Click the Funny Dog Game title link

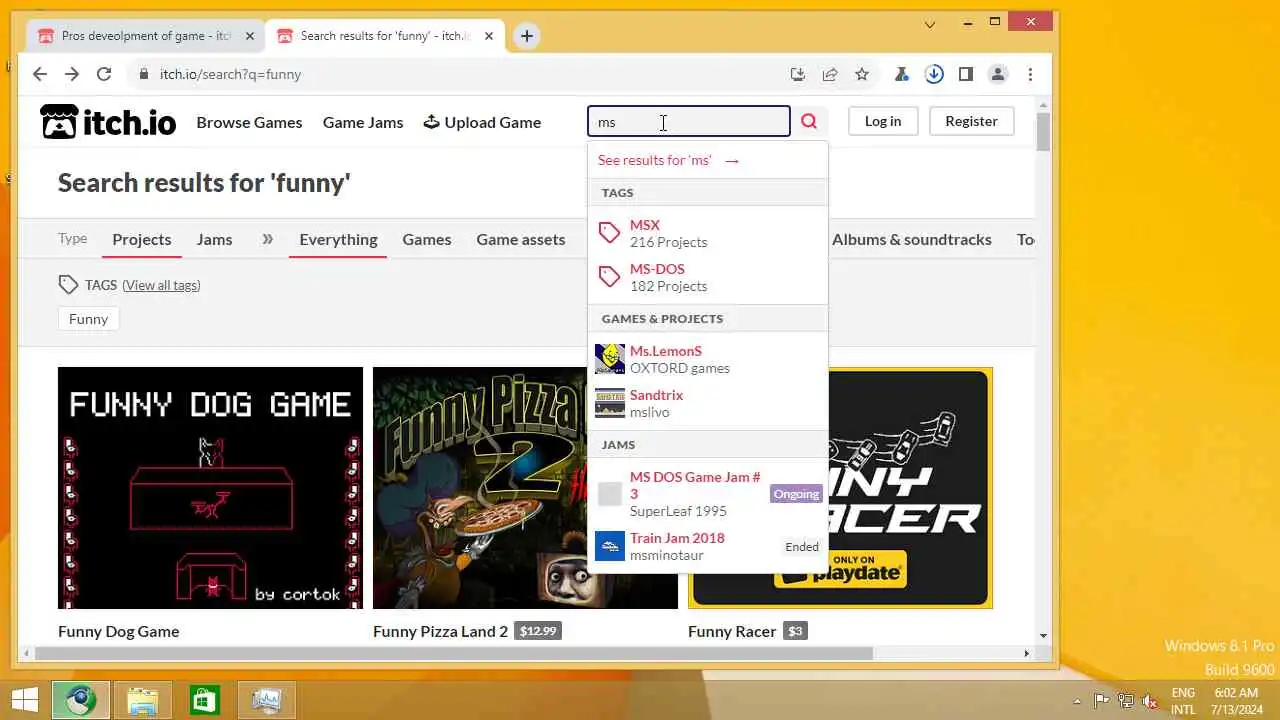click(x=118, y=631)
